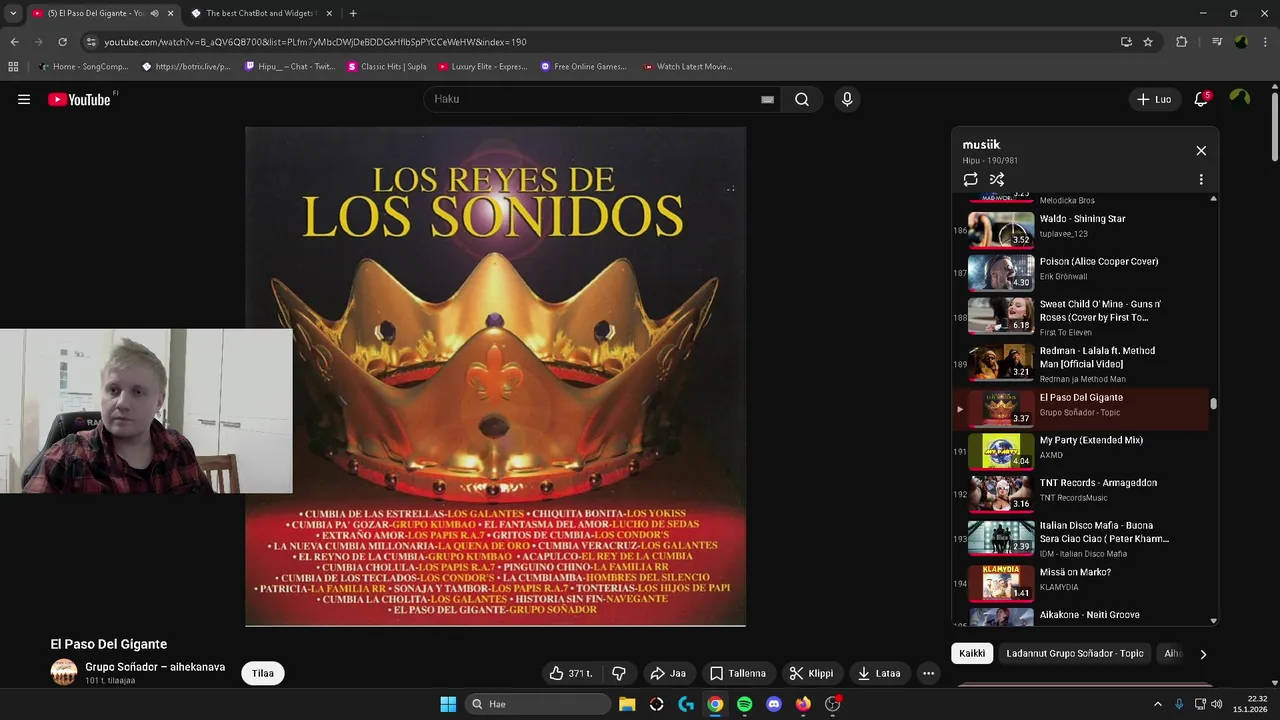Screen dimensions: 1280x720
Task: Select the TNT Records - Armageddon thumbnail
Action: 1001,494
